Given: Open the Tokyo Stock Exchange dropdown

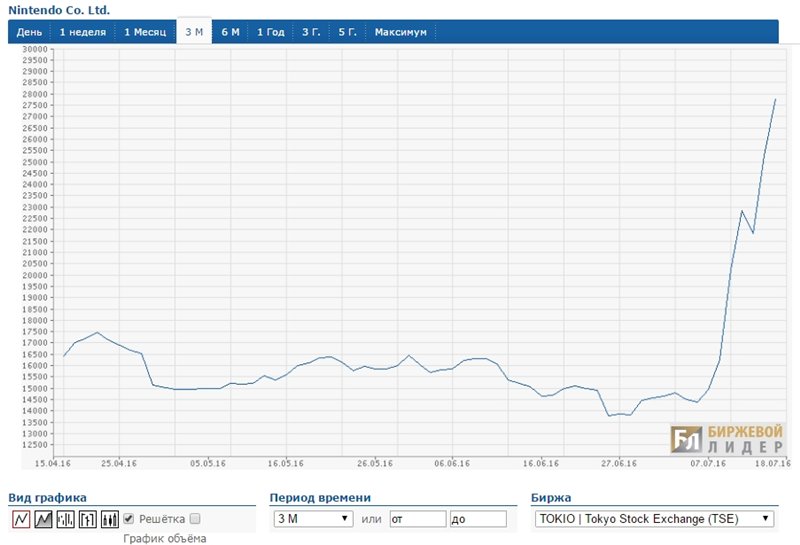Looking at the screenshot, I should [654, 519].
